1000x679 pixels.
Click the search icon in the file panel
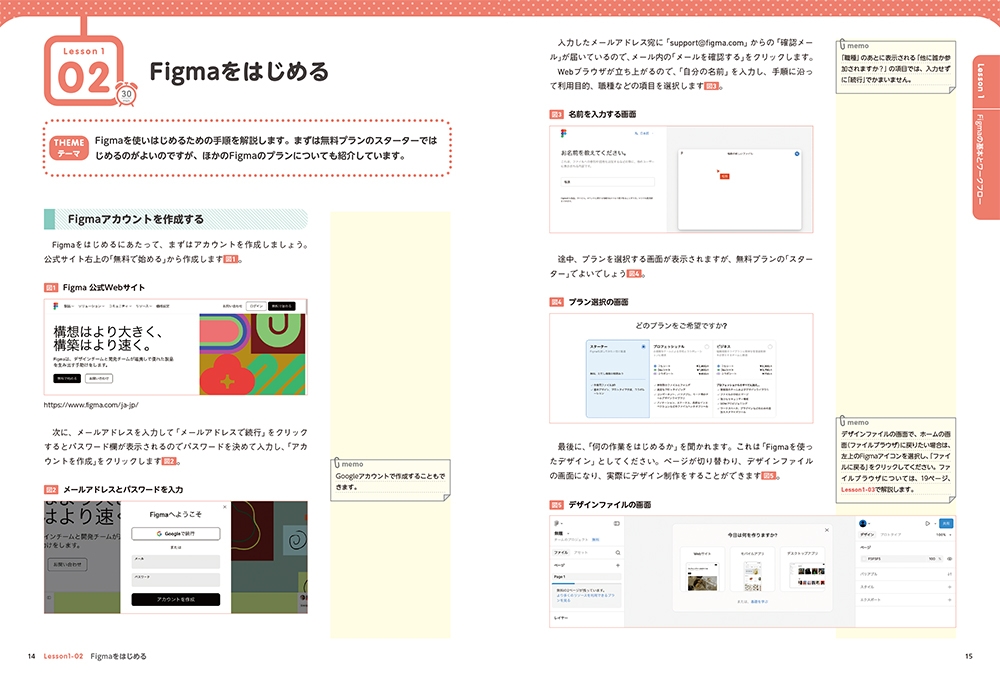(x=617, y=552)
